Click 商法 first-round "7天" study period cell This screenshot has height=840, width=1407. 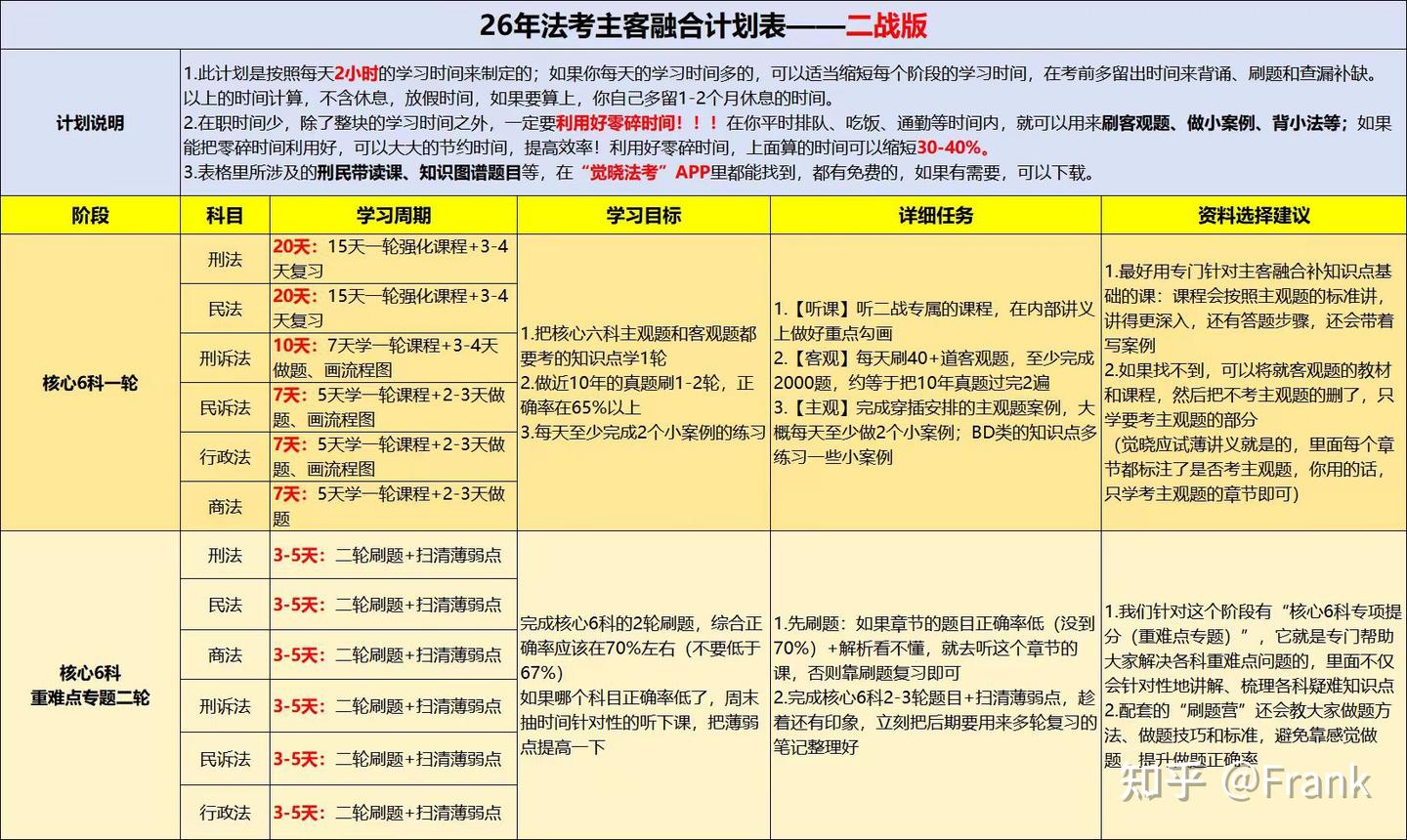[x=393, y=506]
